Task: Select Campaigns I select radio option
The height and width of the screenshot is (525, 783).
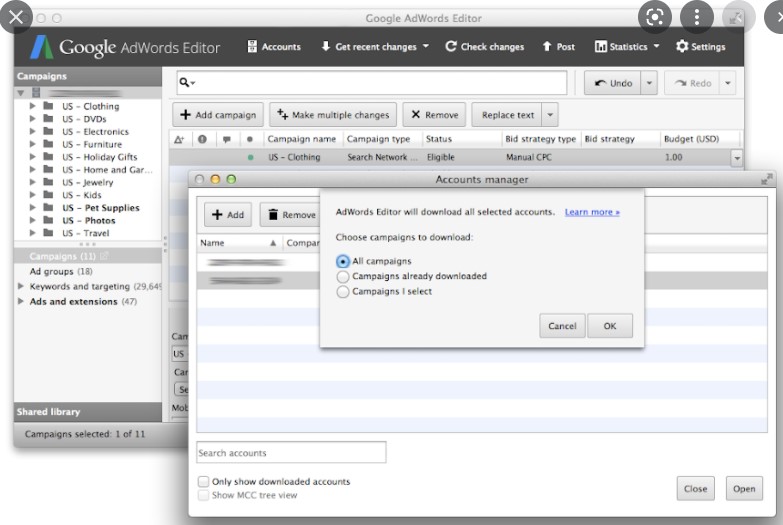Action: tap(343, 292)
